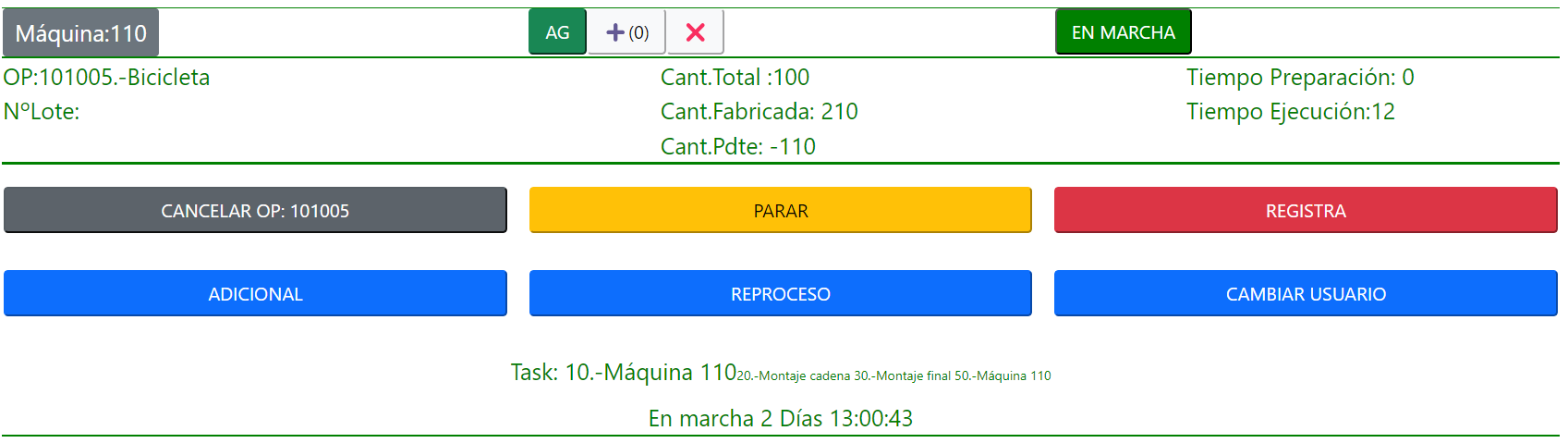Screen dimensions: 1568x443
Task: Click the plus (0) add icon
Action: (626, 32)
